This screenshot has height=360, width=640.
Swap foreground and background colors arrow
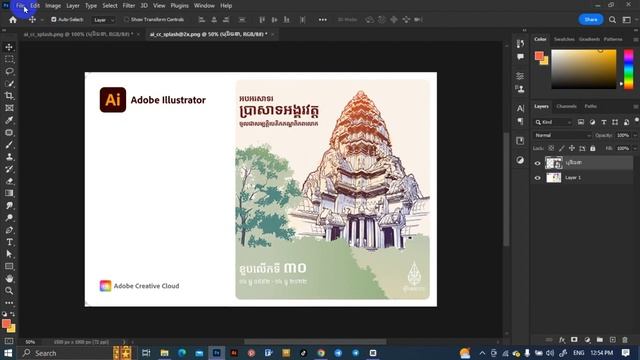coord(13,314)
